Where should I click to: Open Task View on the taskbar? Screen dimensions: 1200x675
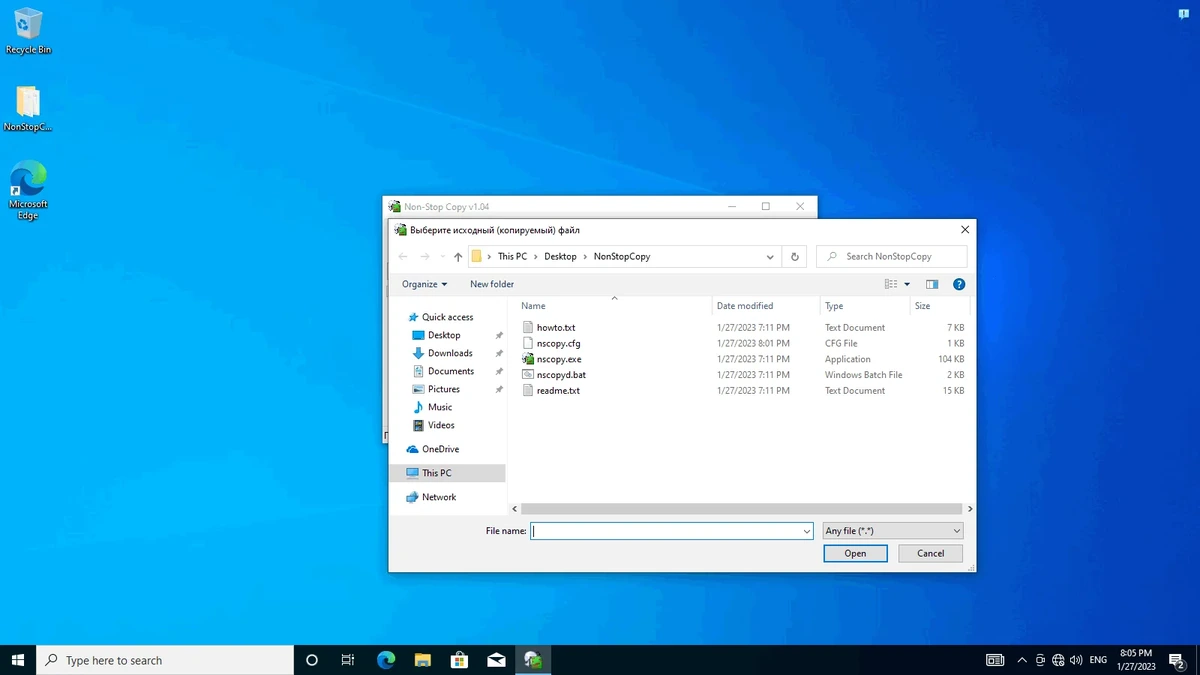coord(348,660)
